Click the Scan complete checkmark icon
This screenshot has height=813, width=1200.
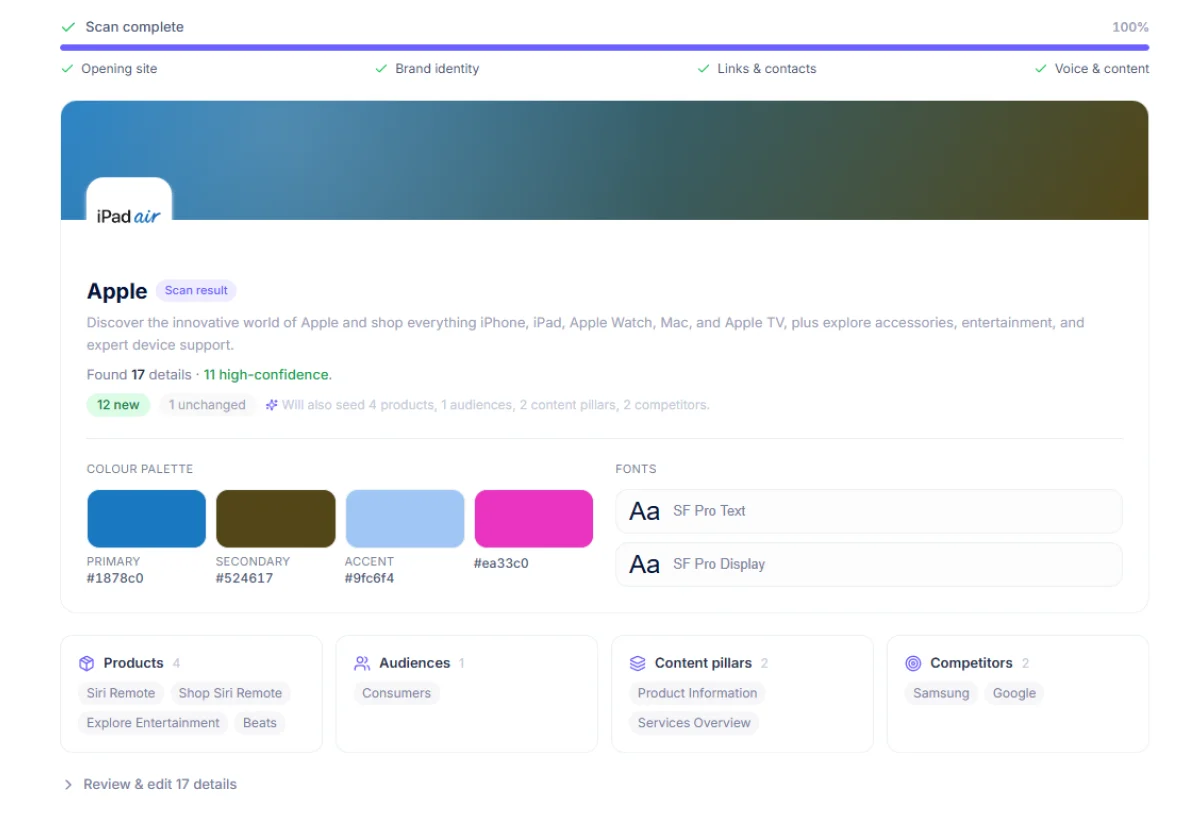68,27
